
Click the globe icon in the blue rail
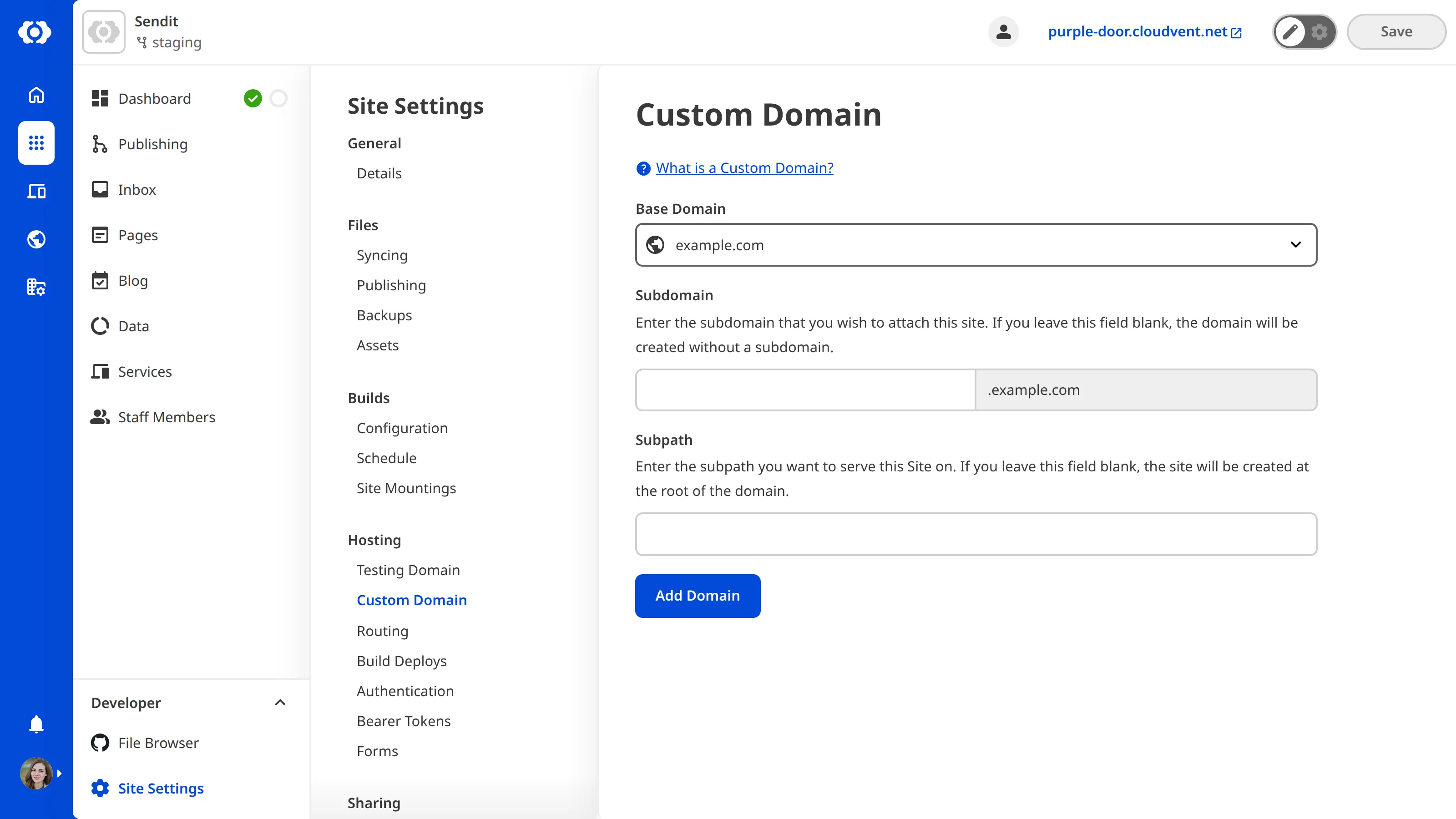point(35,239)
